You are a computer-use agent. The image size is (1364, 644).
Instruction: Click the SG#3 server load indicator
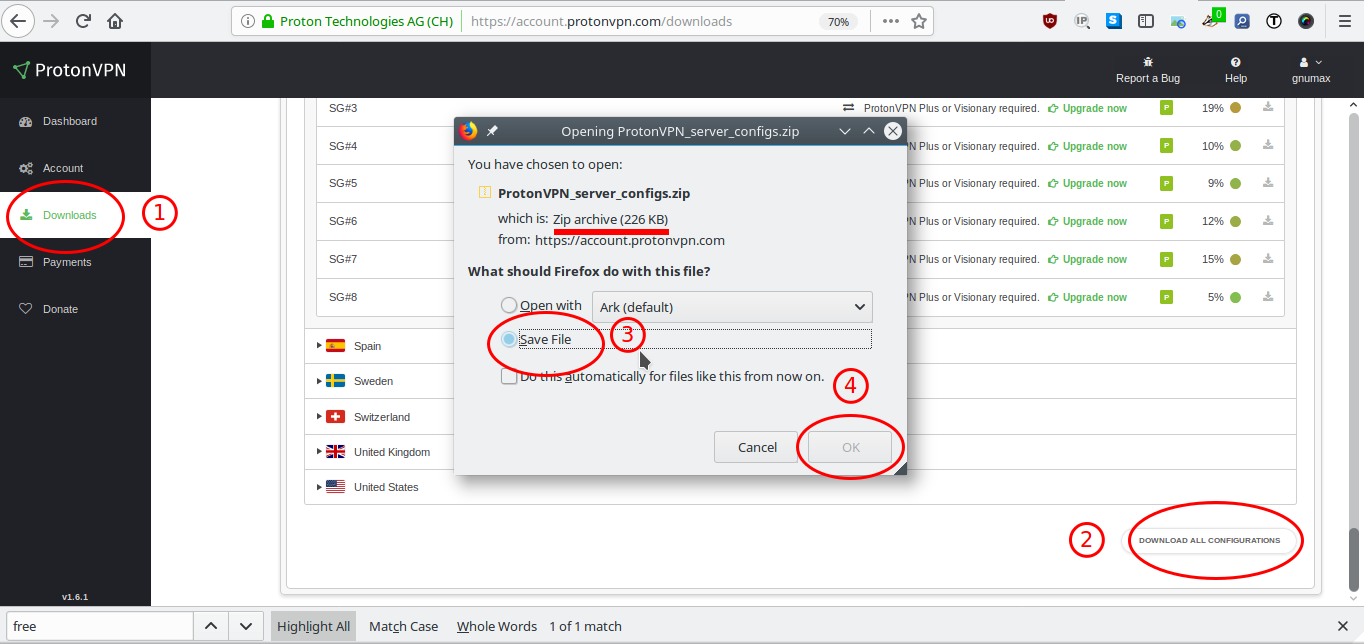(1235, 108)
